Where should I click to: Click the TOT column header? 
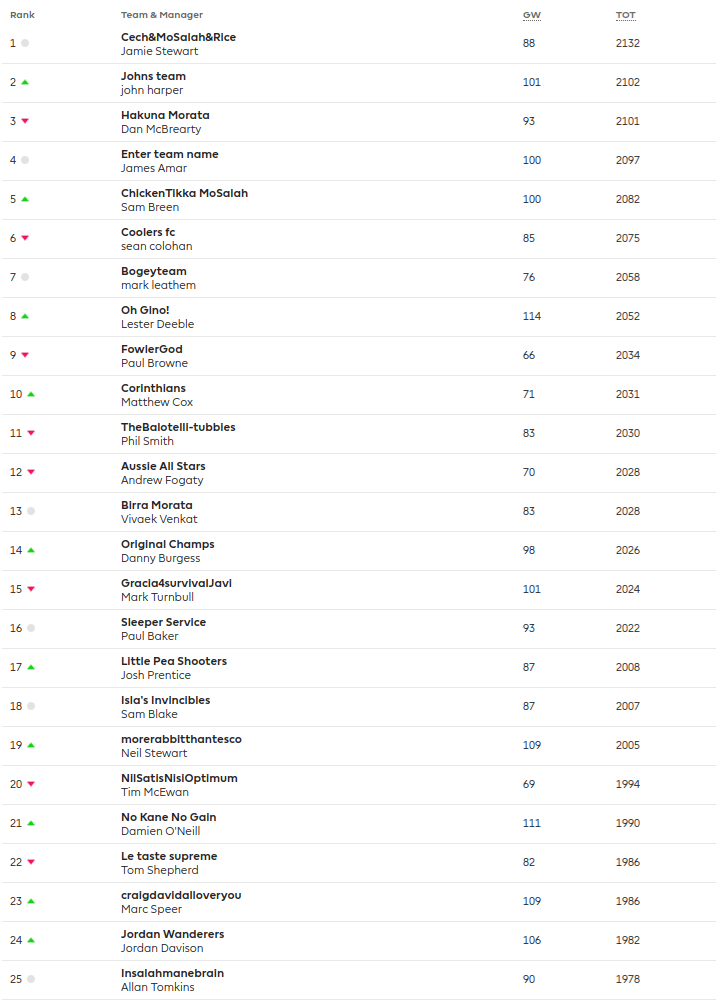coord(625,15)
